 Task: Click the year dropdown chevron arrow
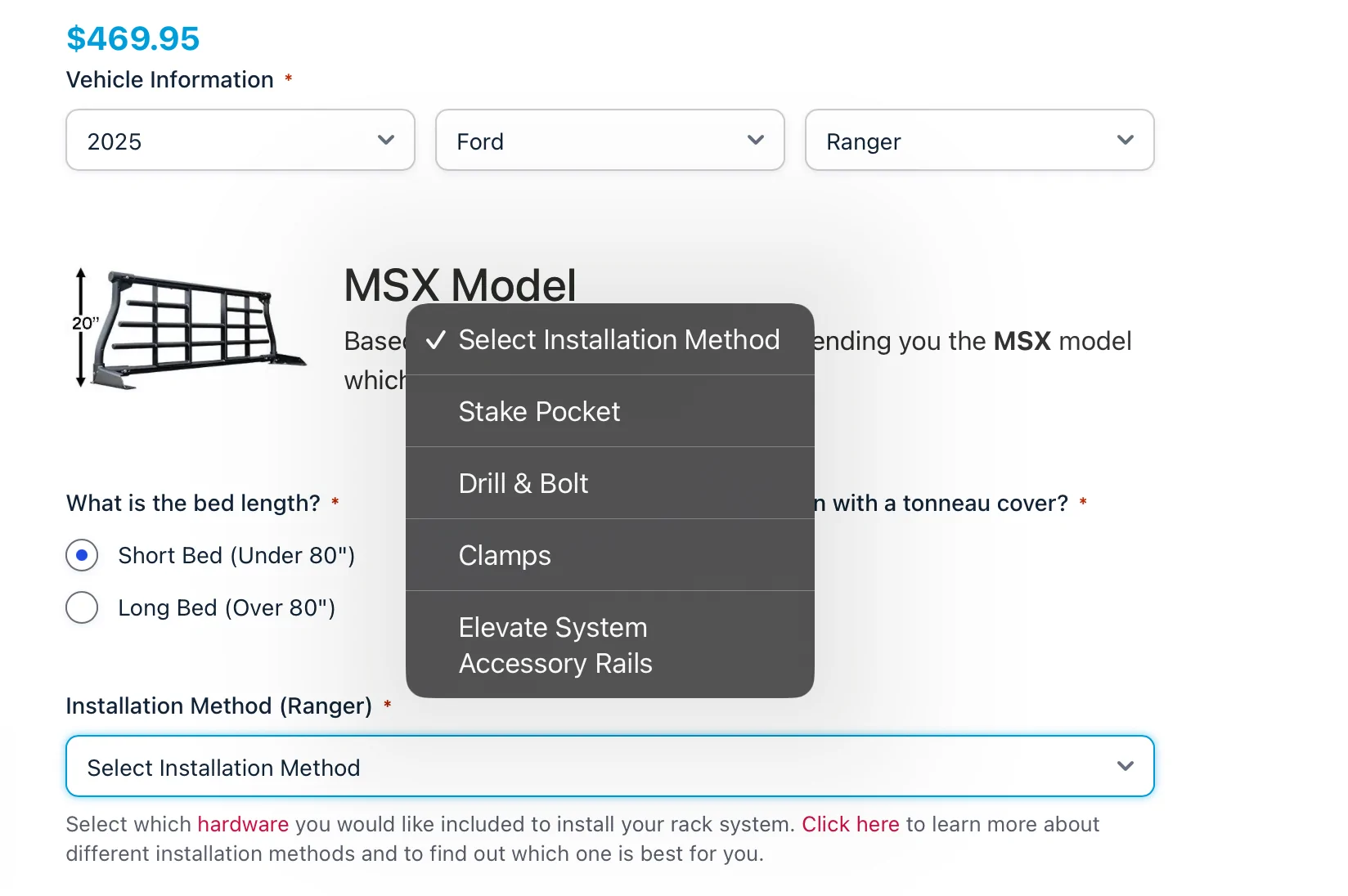386,140
